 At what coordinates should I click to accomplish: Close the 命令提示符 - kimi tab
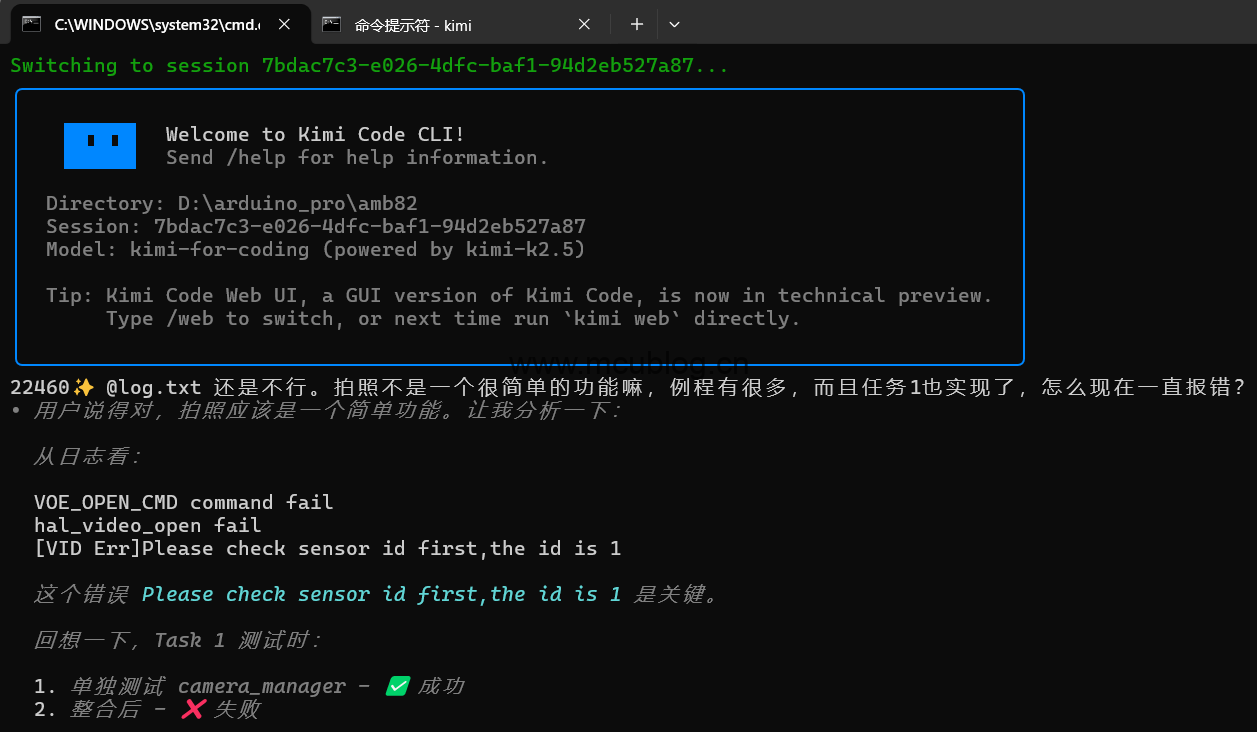[585, 24]
